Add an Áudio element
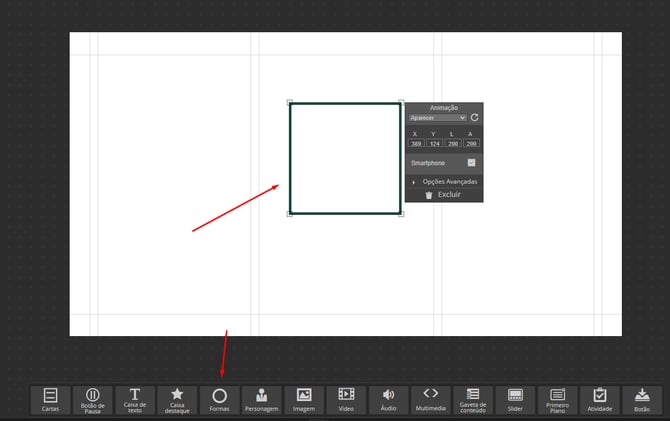Viewport: 670px width, 421px height. point(388,400)
